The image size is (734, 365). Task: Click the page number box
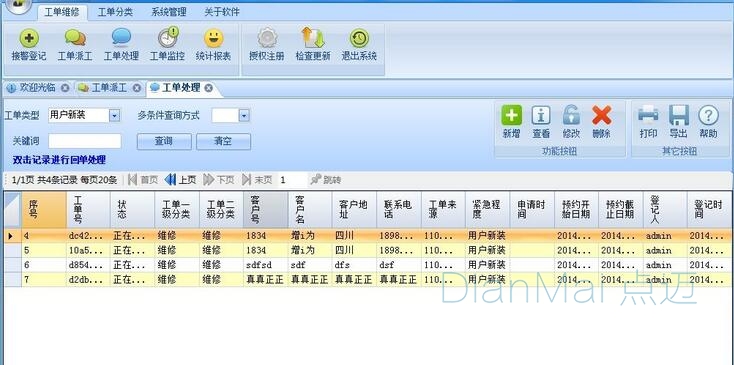coord(292,180)
